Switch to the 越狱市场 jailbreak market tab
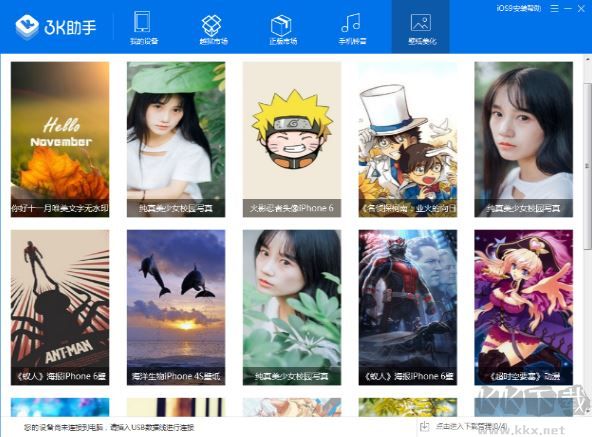This screenshot has width=592, height=437. [x=213, y=29]
